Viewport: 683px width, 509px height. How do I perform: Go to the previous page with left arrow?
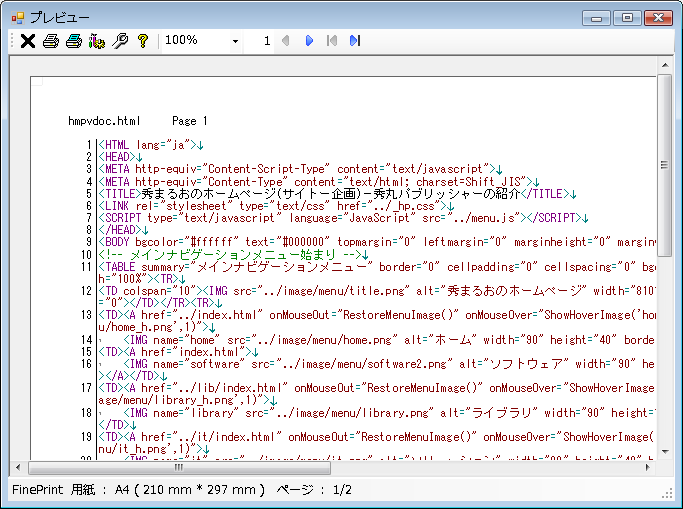pyautogui.click(x=286, y=41)
